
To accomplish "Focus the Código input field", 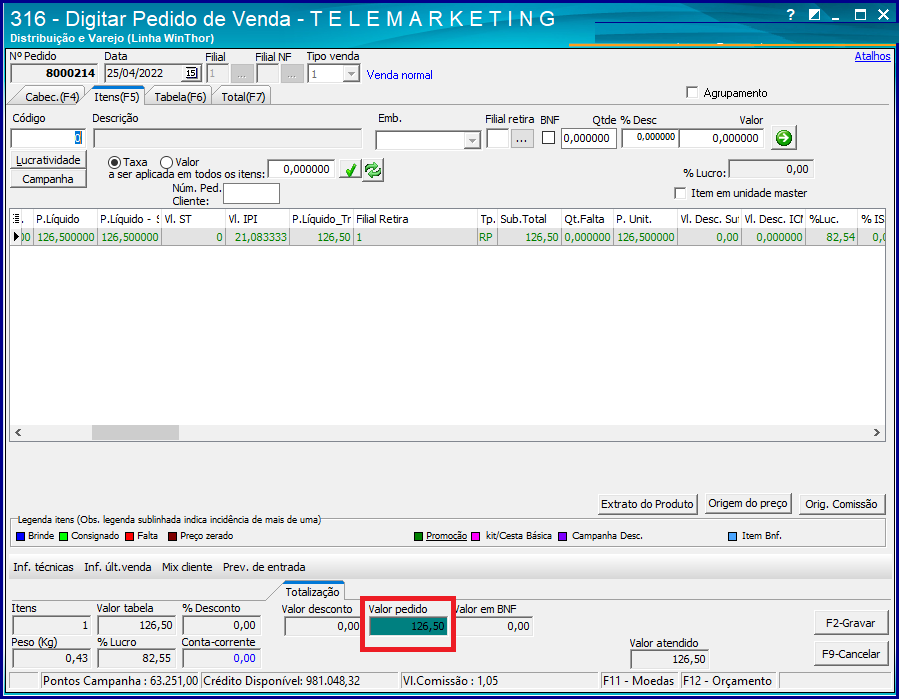I will [48, 138].
